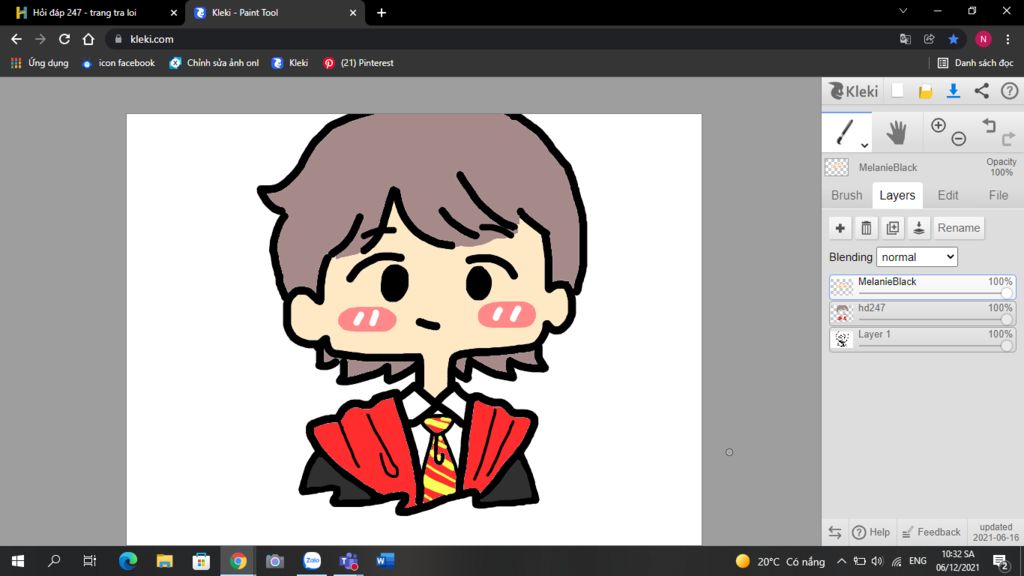
Task: Open Zalo from the taskbar
Action: (x=312, y=561)
